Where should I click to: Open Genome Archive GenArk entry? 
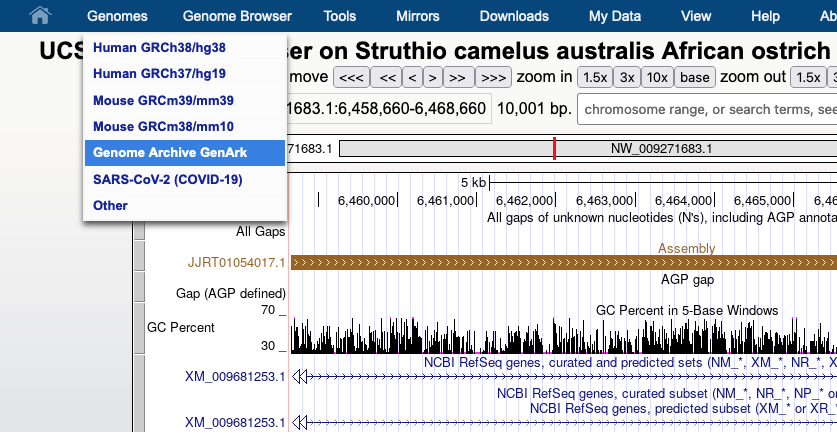pos(185,153)
